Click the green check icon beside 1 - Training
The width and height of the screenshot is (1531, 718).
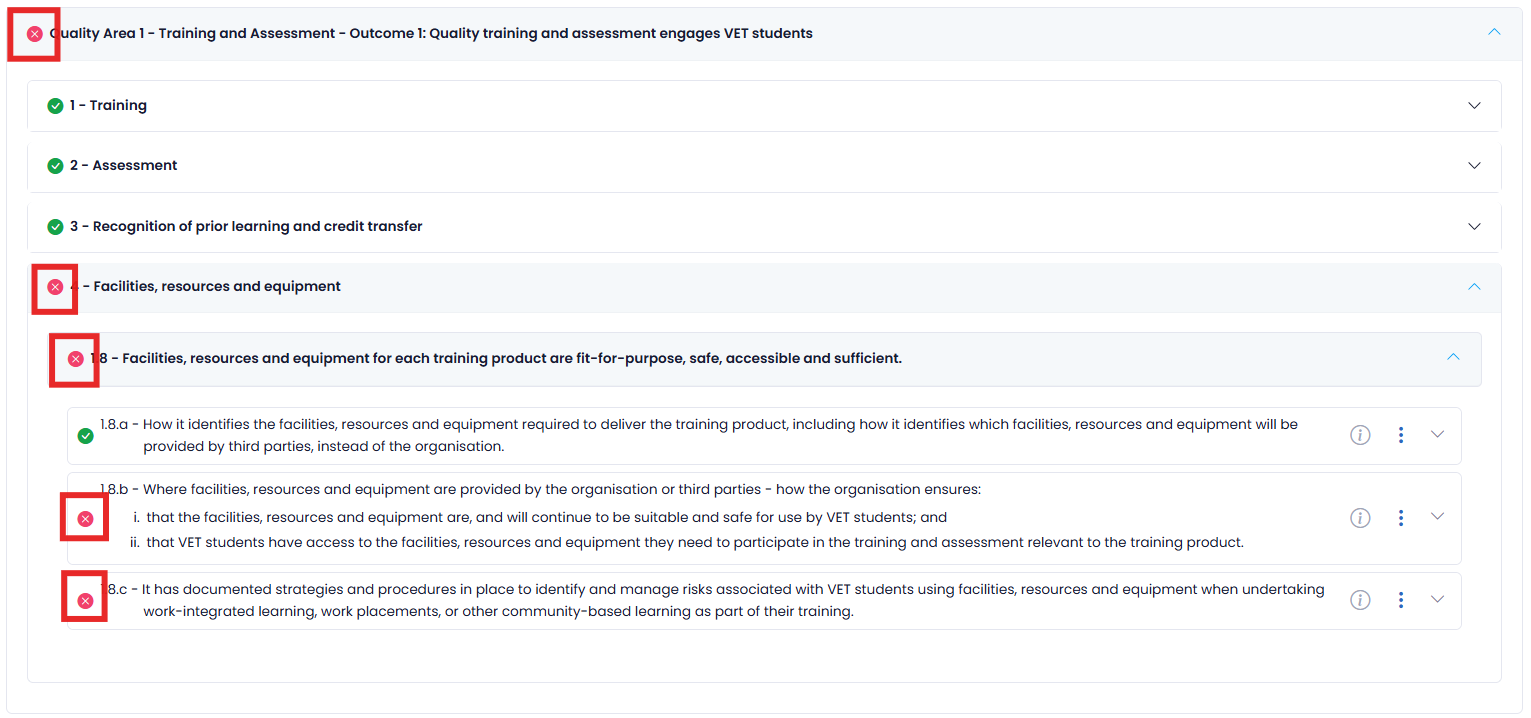click(56, 106)
